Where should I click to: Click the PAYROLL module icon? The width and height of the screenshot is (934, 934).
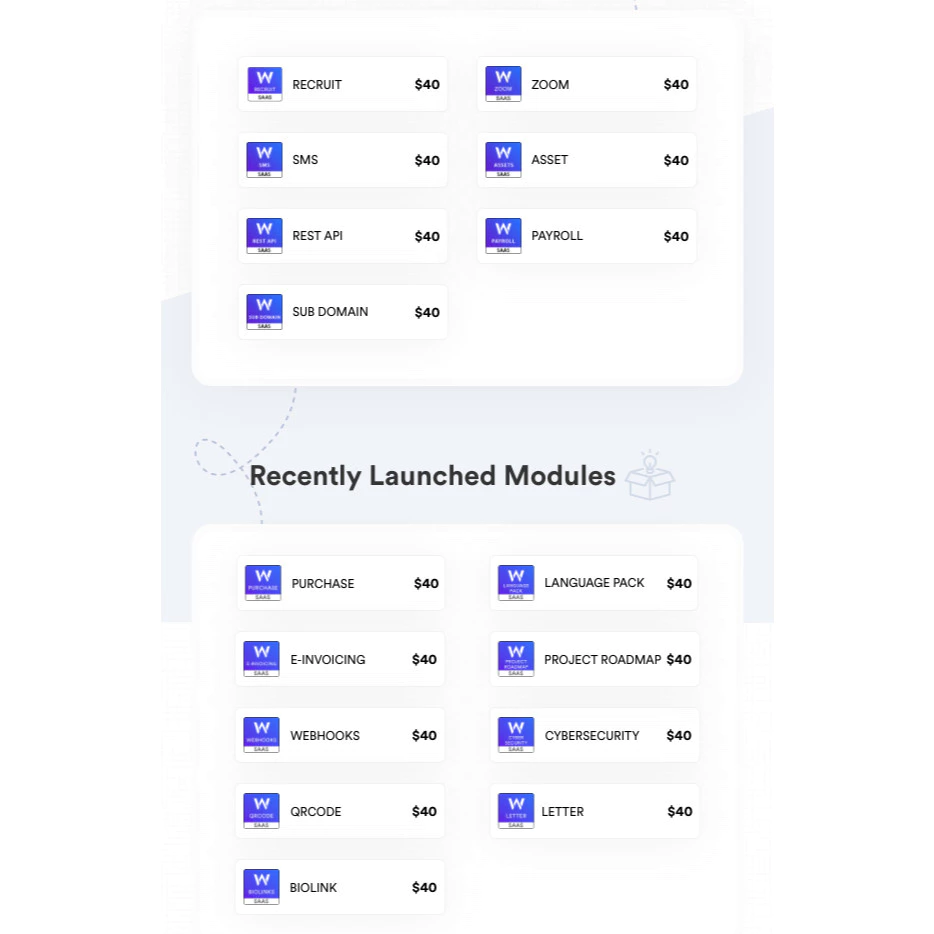503,236
